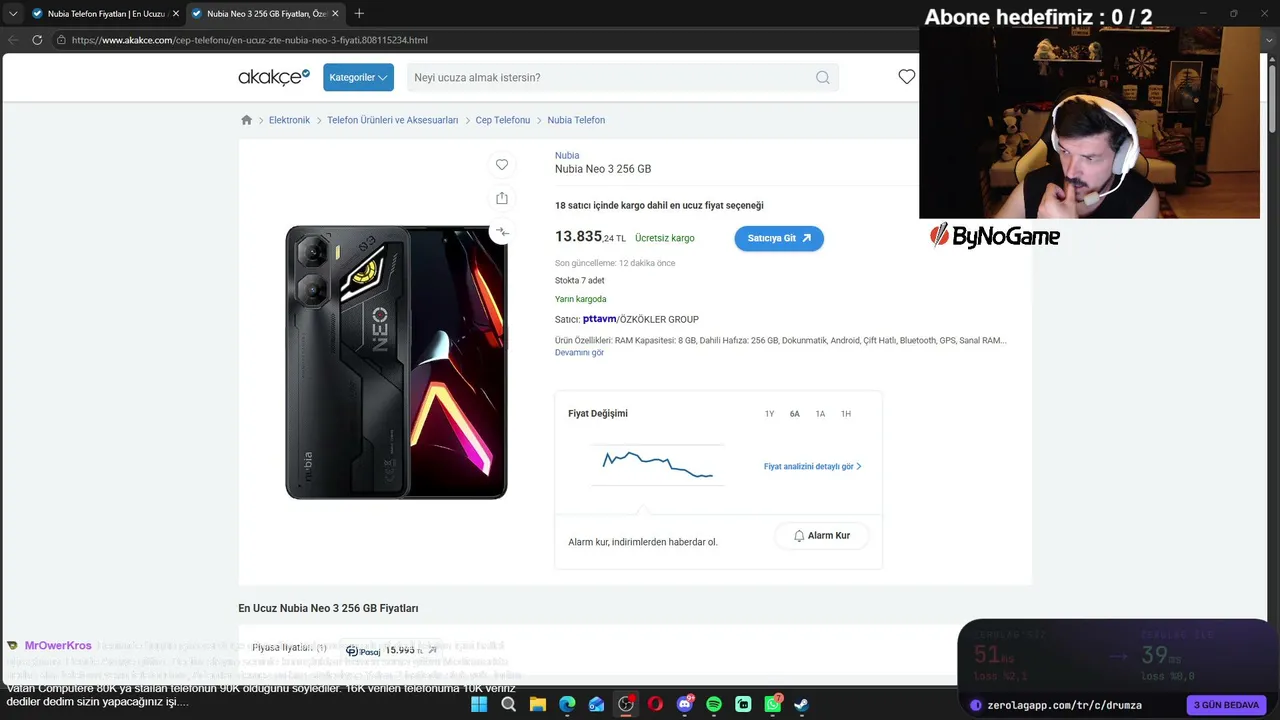1280x720 pixels.
Task: Open the browser tab list dropdown
Action: pyautogui.click(x=13, y=14)
